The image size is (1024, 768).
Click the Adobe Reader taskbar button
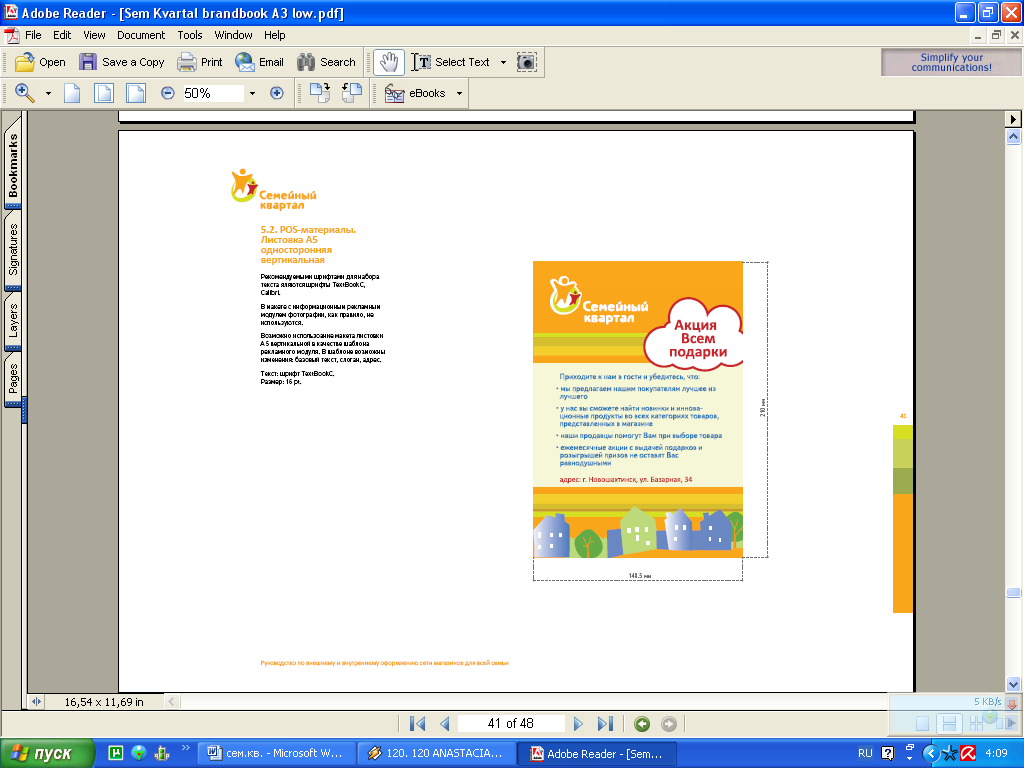596,754
